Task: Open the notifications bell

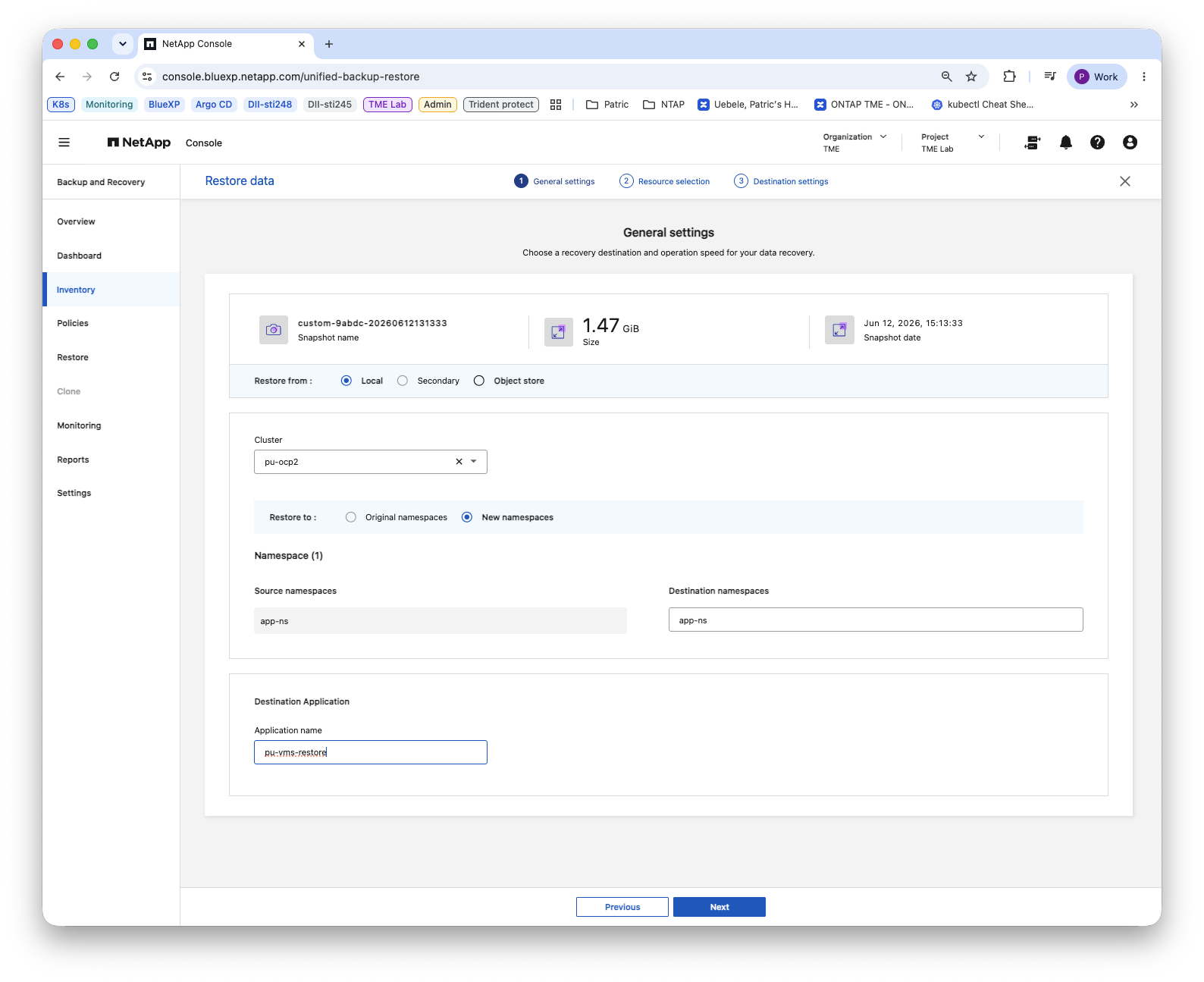Action: coord(1066,143)
